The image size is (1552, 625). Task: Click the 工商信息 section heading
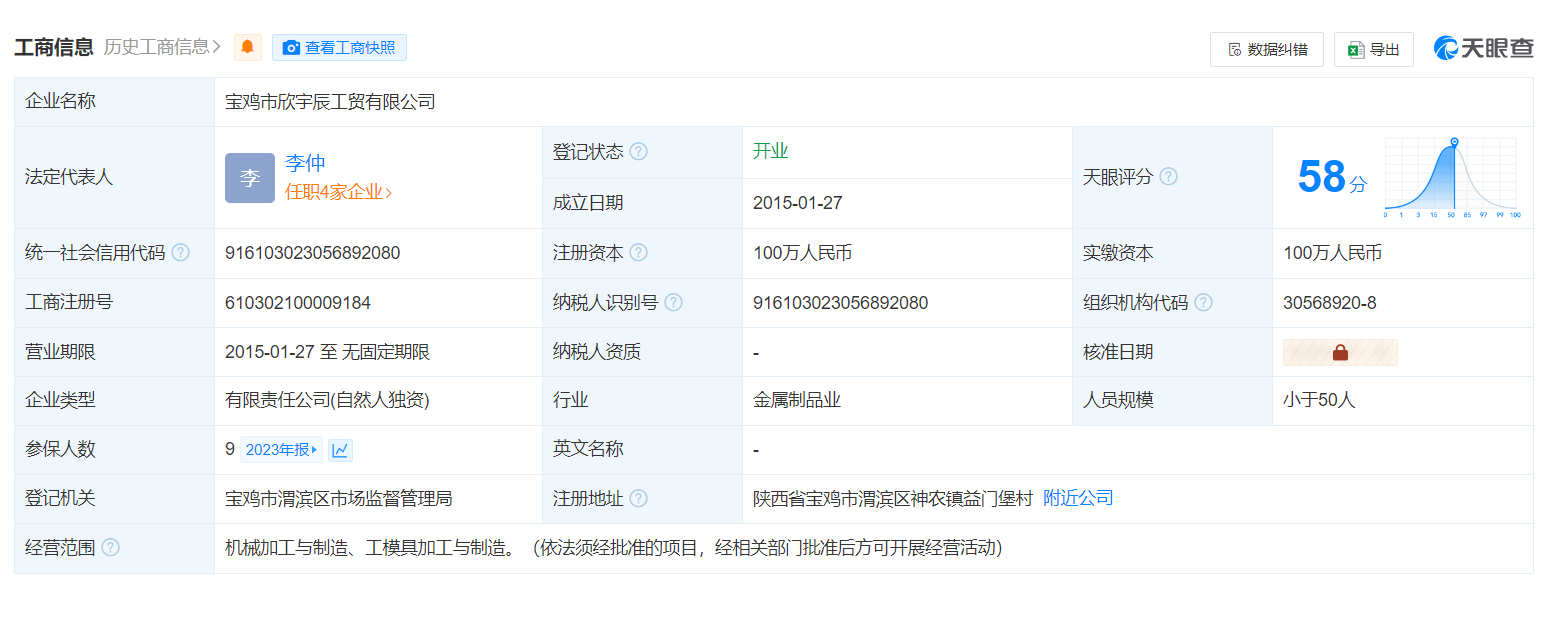(x=54, y=47)
